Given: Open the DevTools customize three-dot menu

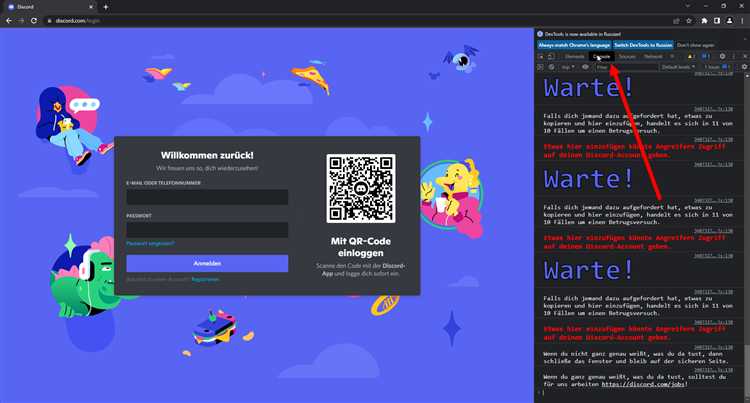Looking at the screenshot, I should 734,56.
